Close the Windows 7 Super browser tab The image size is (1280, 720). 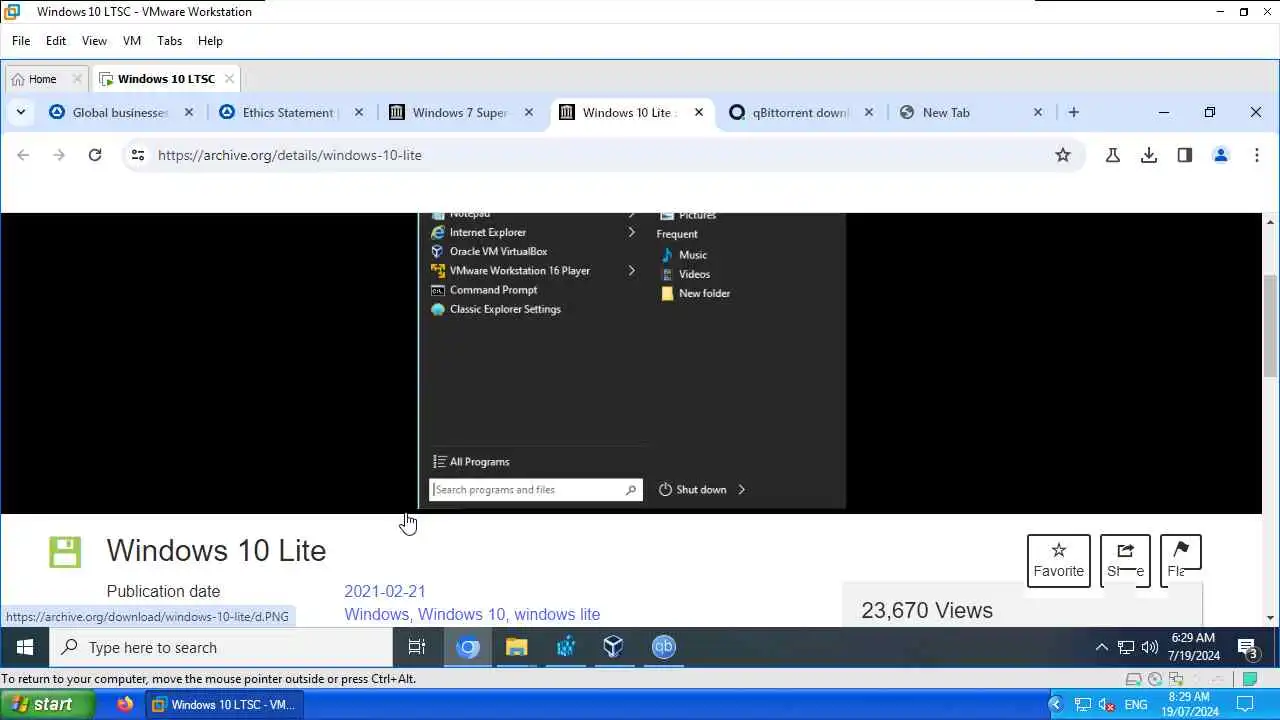pos(529,113)
